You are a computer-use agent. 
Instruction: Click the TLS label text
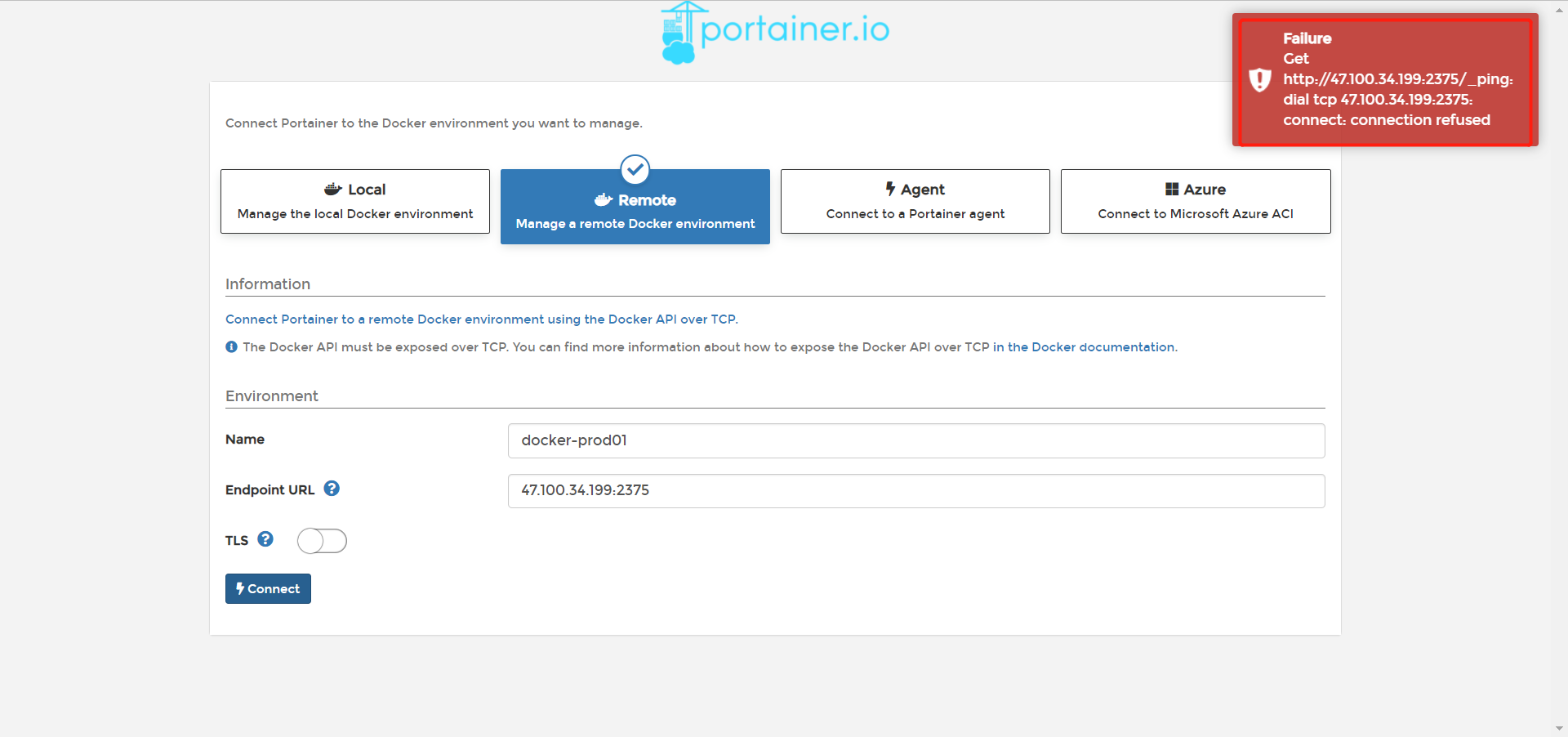237,541
